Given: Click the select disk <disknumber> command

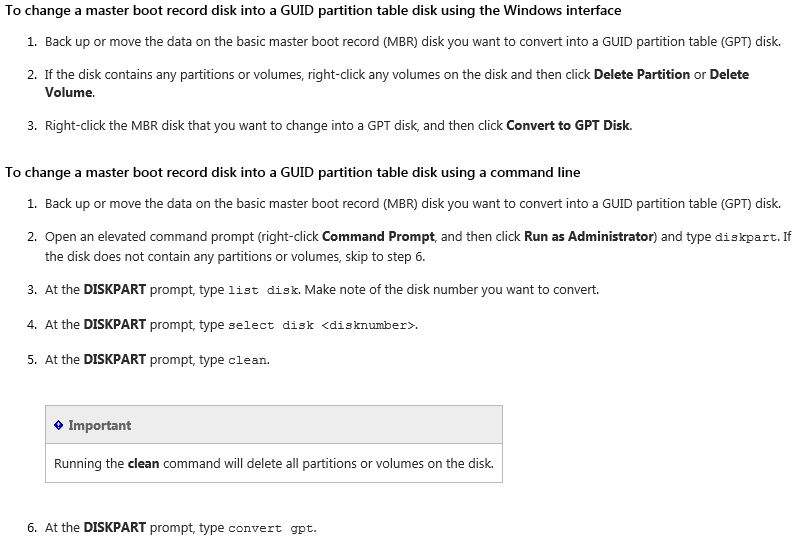Looking at the screenshot, I should pos(322,325).
